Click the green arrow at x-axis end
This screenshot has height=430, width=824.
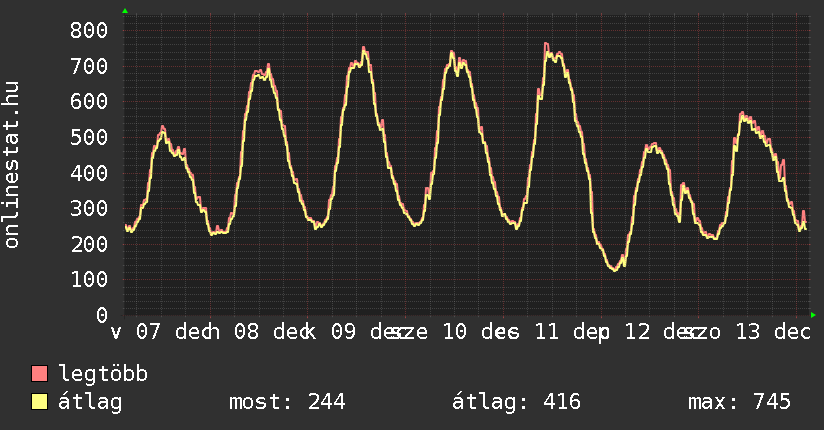[x=814, y=315]
